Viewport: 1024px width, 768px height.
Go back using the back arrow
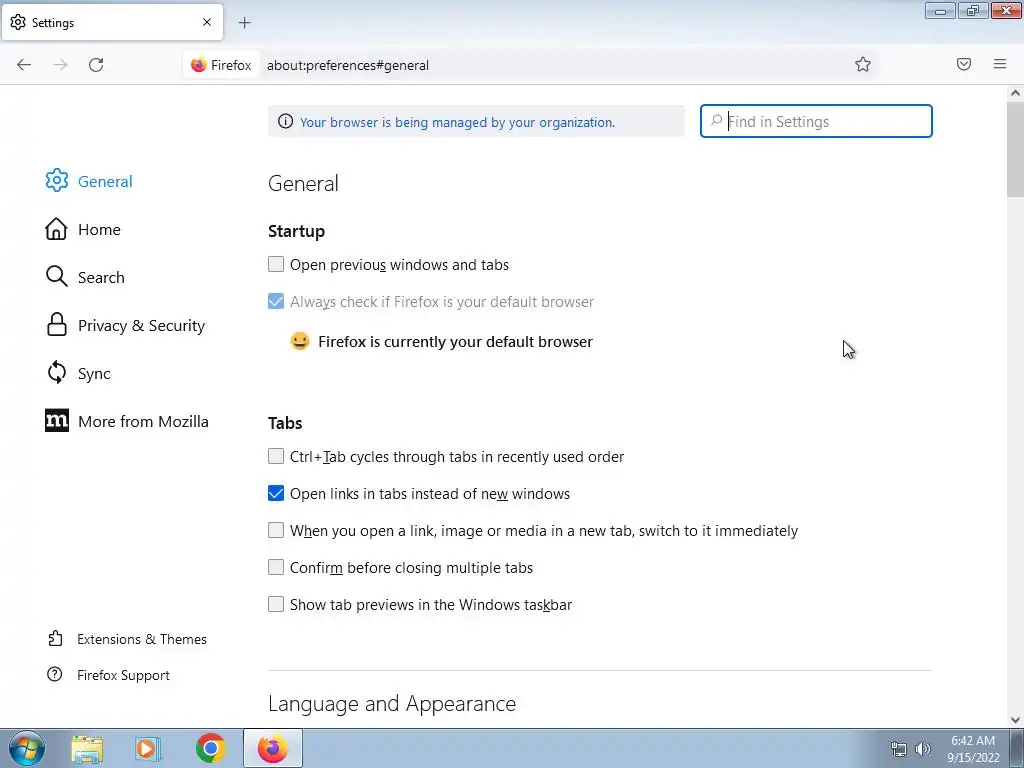coord(24,65)
